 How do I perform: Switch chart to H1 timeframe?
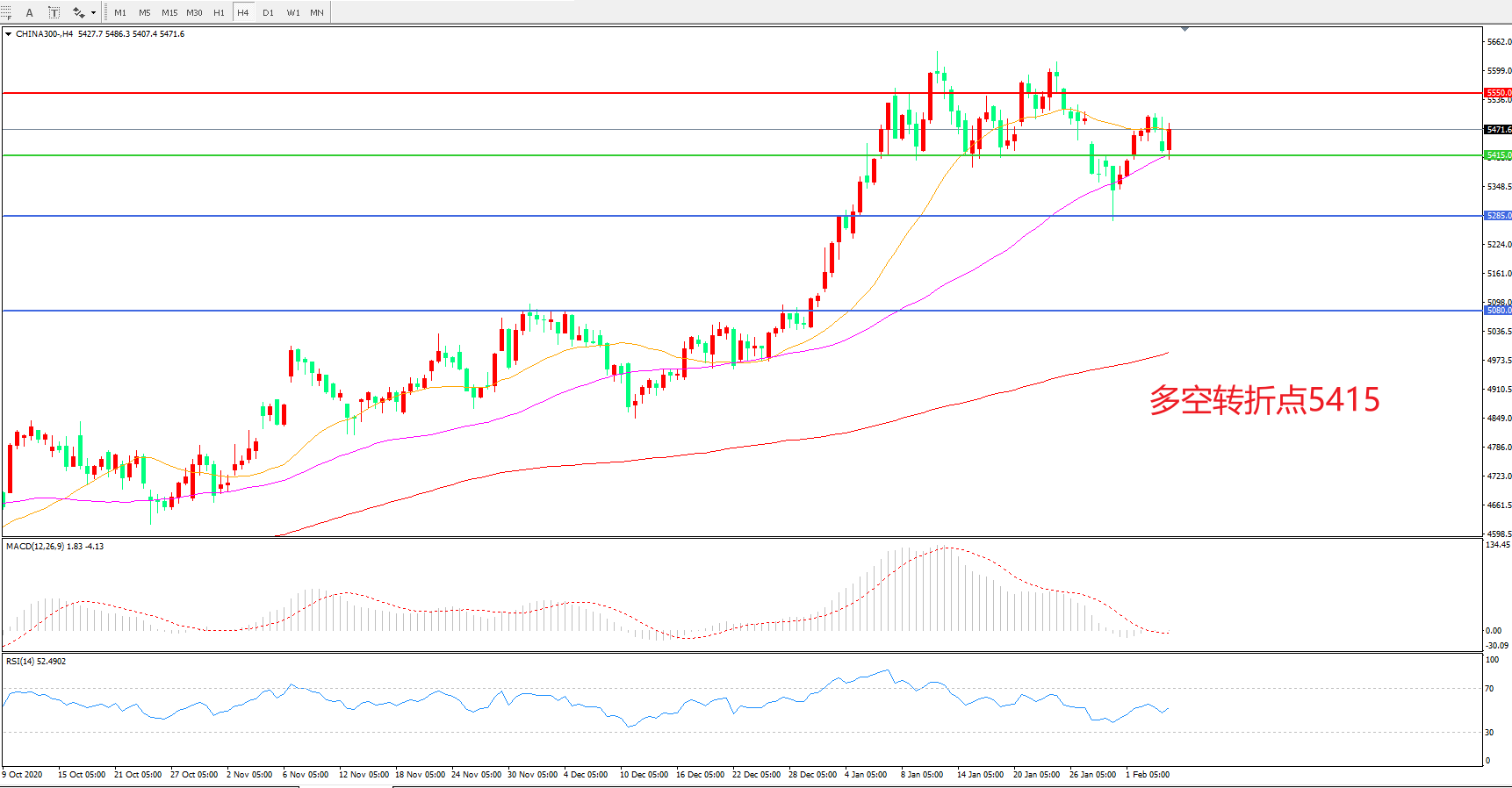pyautogui.click(x=219, y=12)
